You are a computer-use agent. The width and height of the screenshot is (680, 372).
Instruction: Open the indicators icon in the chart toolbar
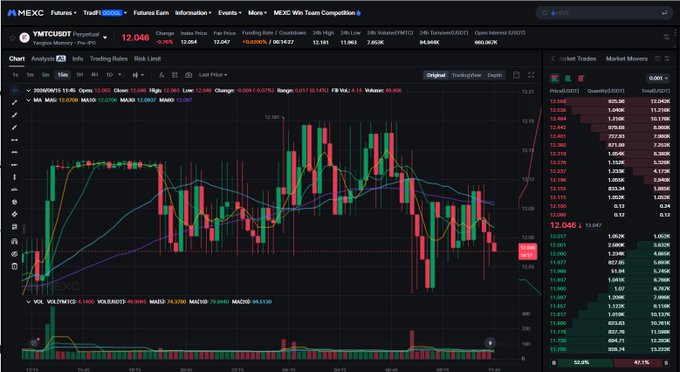point(161,75)
